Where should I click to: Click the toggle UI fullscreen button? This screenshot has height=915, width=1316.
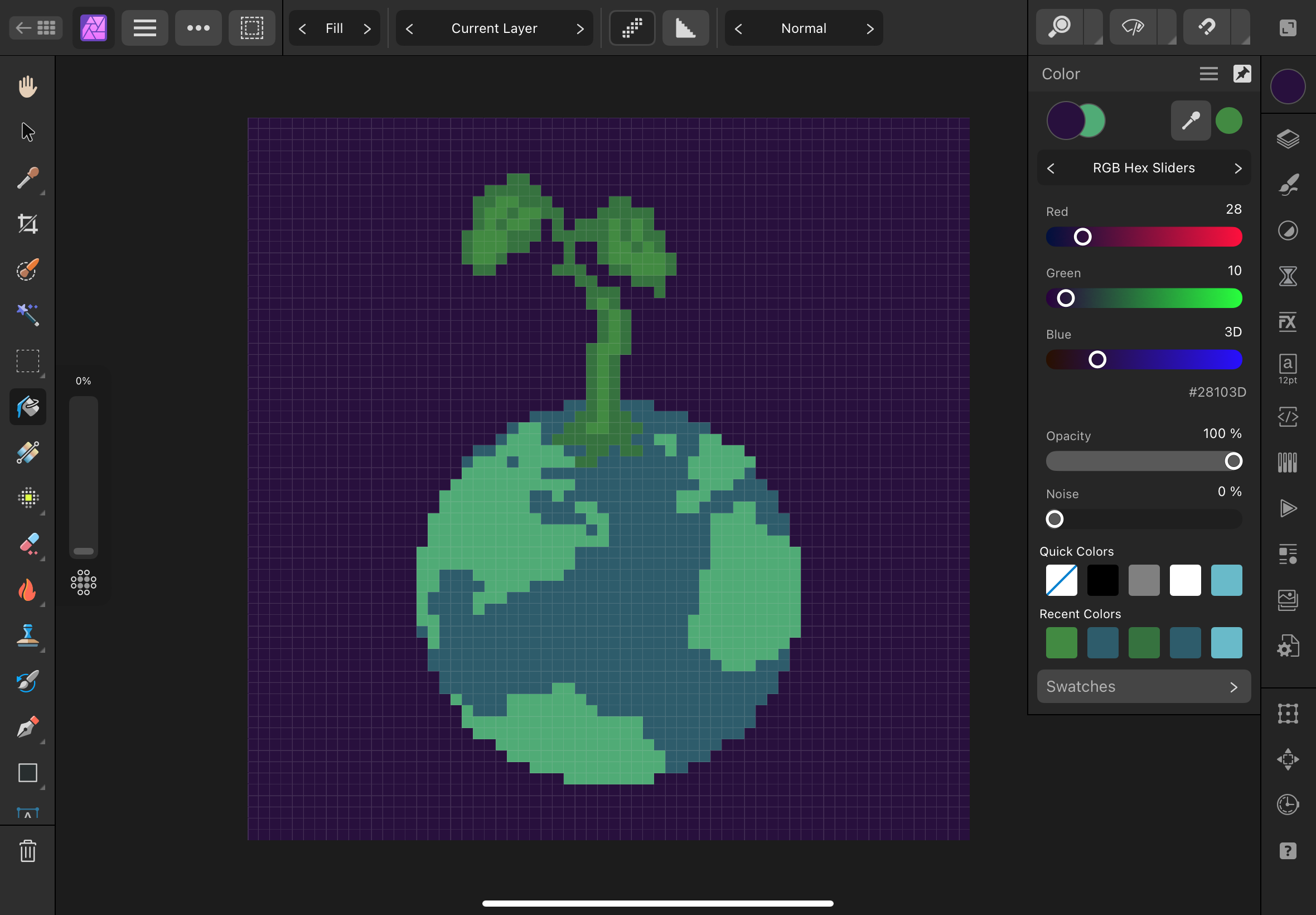click(x=1288, y=27)
